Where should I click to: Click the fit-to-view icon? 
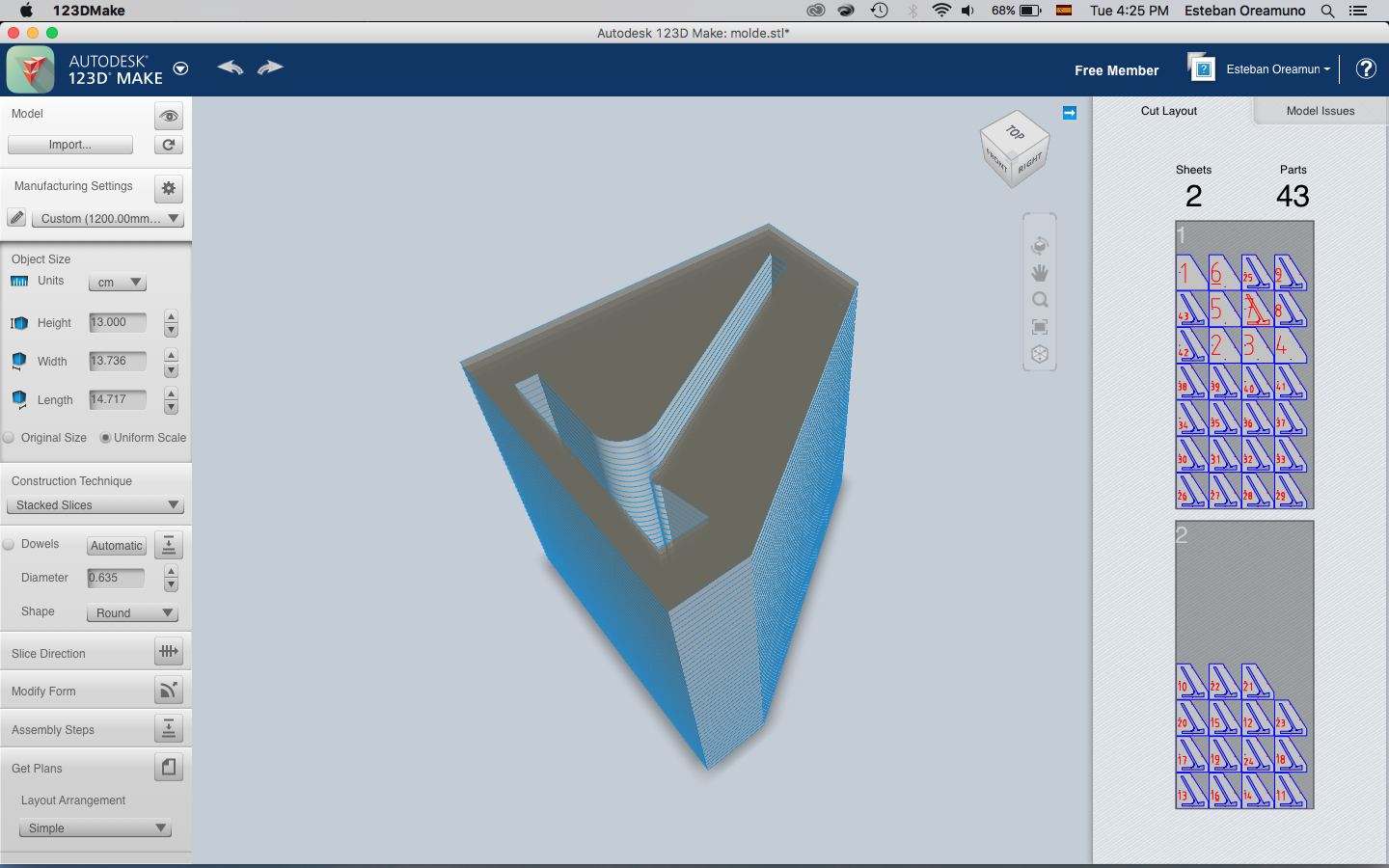click(x=1040, y=327)
